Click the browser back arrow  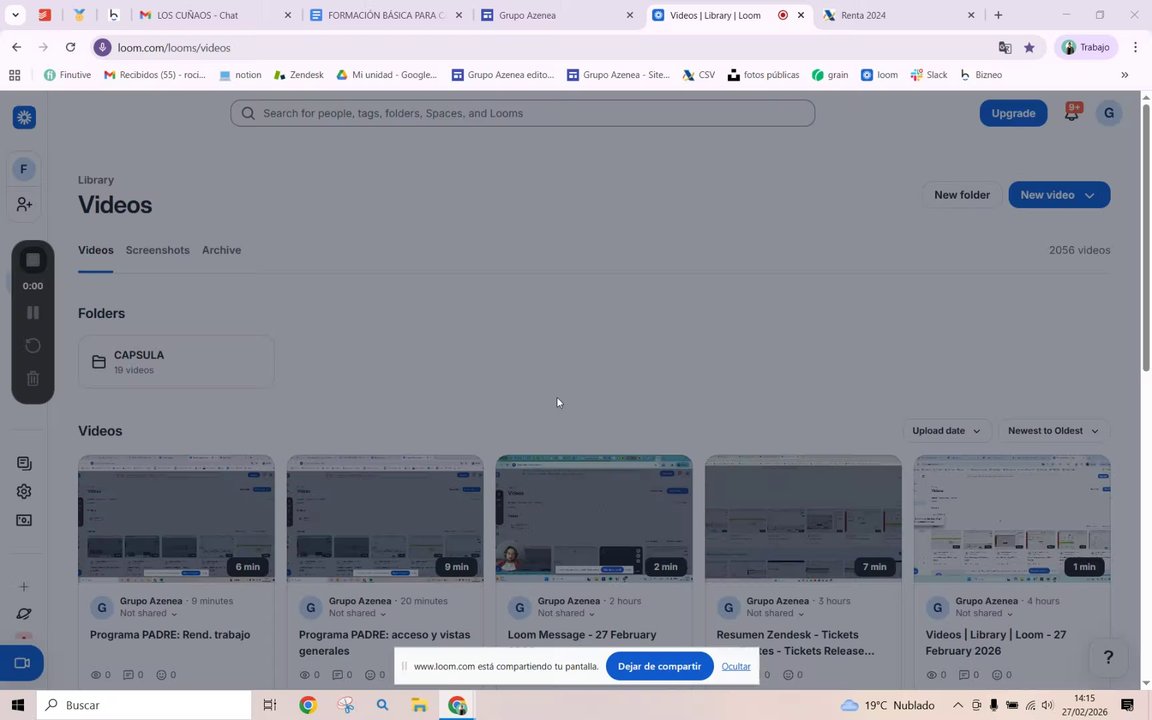pos(16,47)
